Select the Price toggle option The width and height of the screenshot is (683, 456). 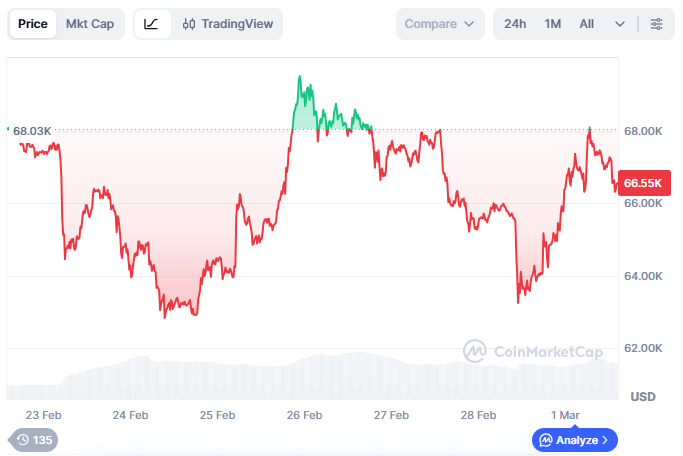pos(33,24)
